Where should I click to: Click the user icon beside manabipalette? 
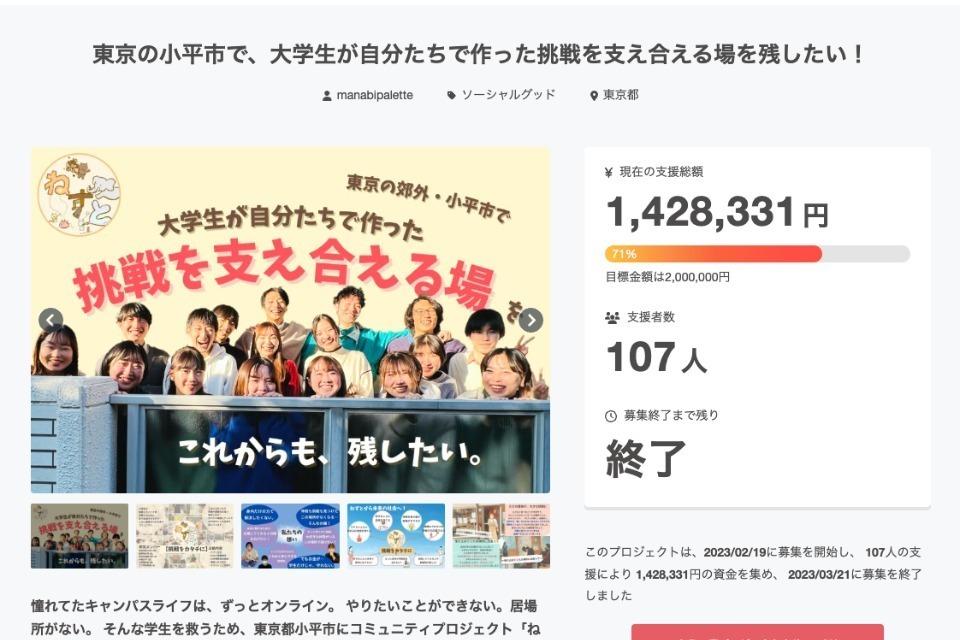pyautogui.click(x=327, y=96)
